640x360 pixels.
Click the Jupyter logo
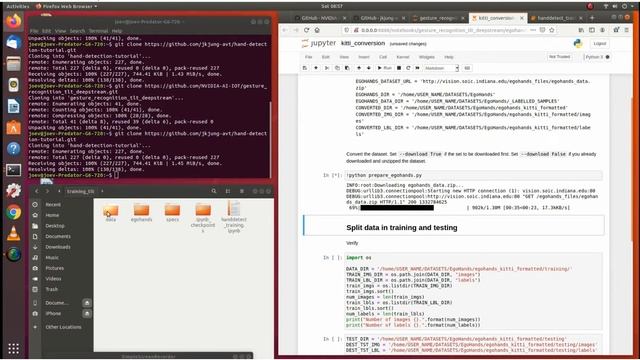[319, 43]
